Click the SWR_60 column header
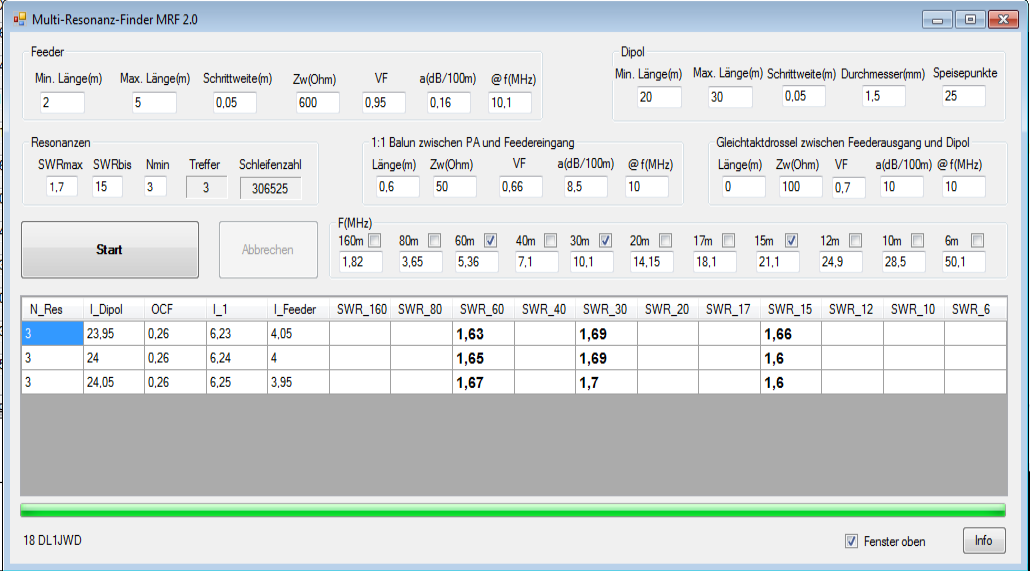Screen dimensions: 1030x571 pos(482,309)
